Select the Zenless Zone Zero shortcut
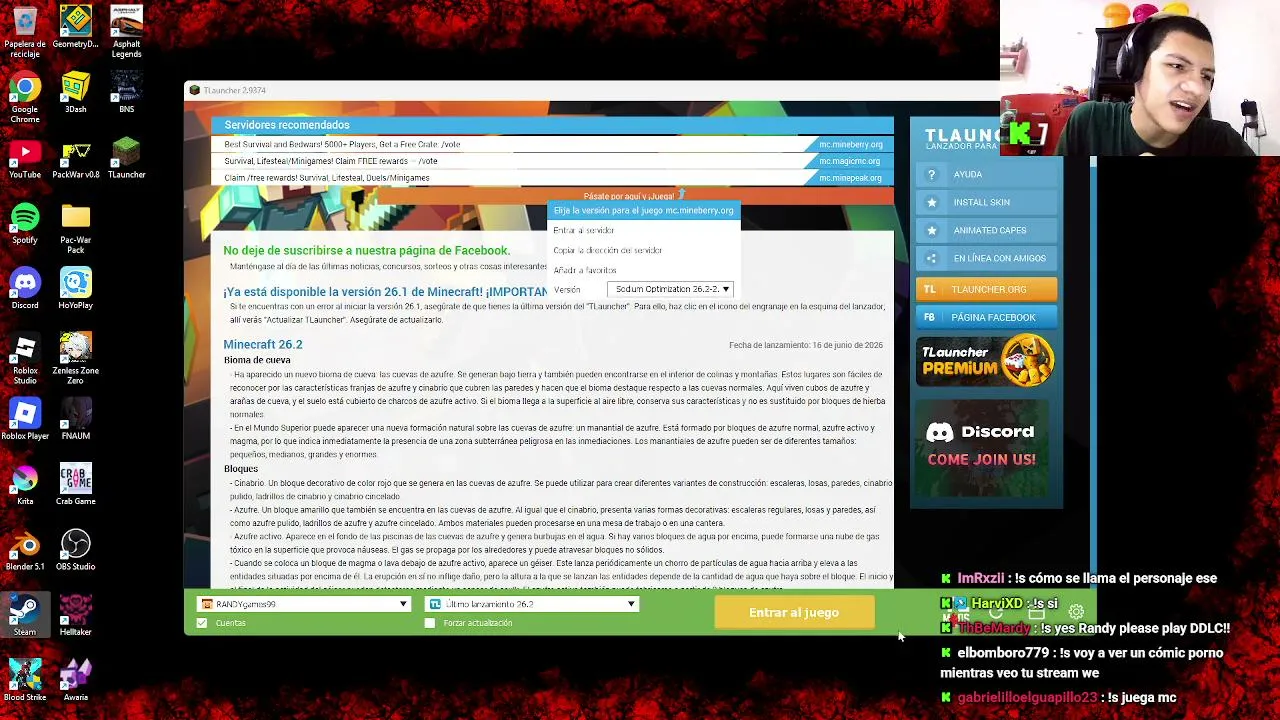The width and height of the screenshot is (1280, 720). (x=76, y=359)
